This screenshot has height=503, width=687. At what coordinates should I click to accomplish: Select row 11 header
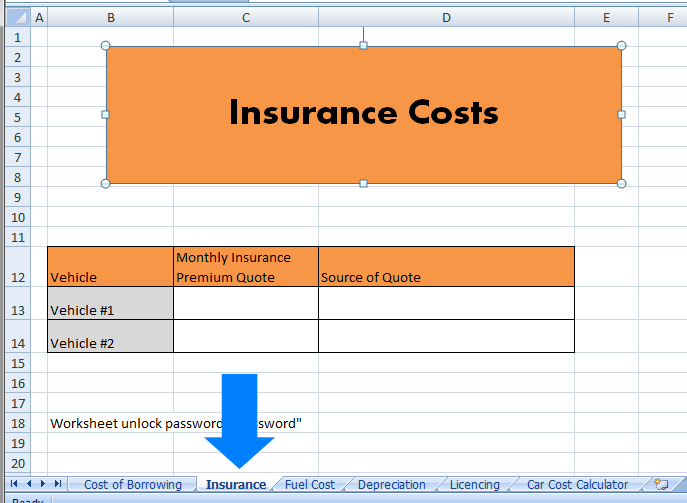click(x=18, y=237)
